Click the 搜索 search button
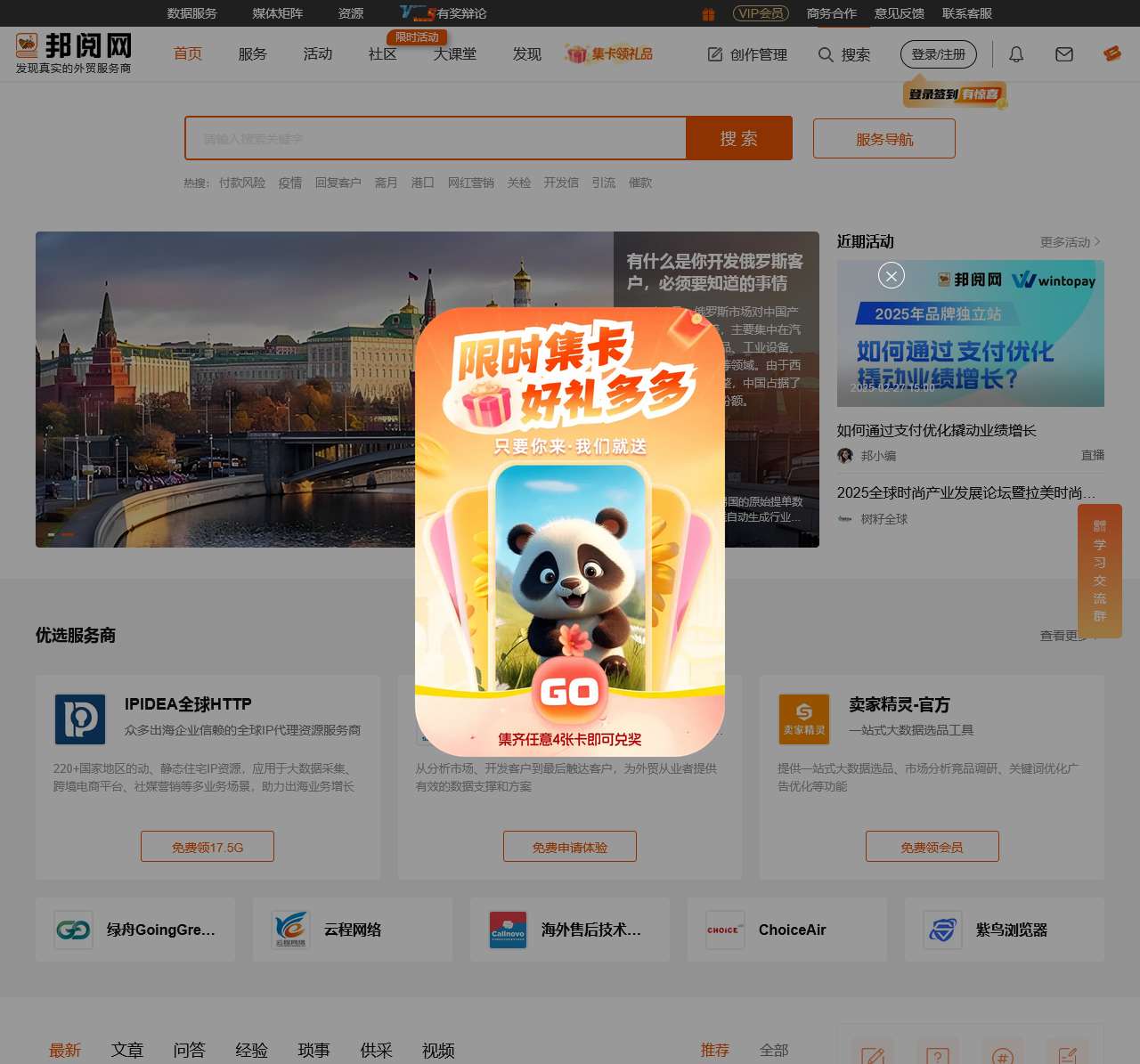The height and width of the screenshot is (1064, 1140). tap(738, 138)
